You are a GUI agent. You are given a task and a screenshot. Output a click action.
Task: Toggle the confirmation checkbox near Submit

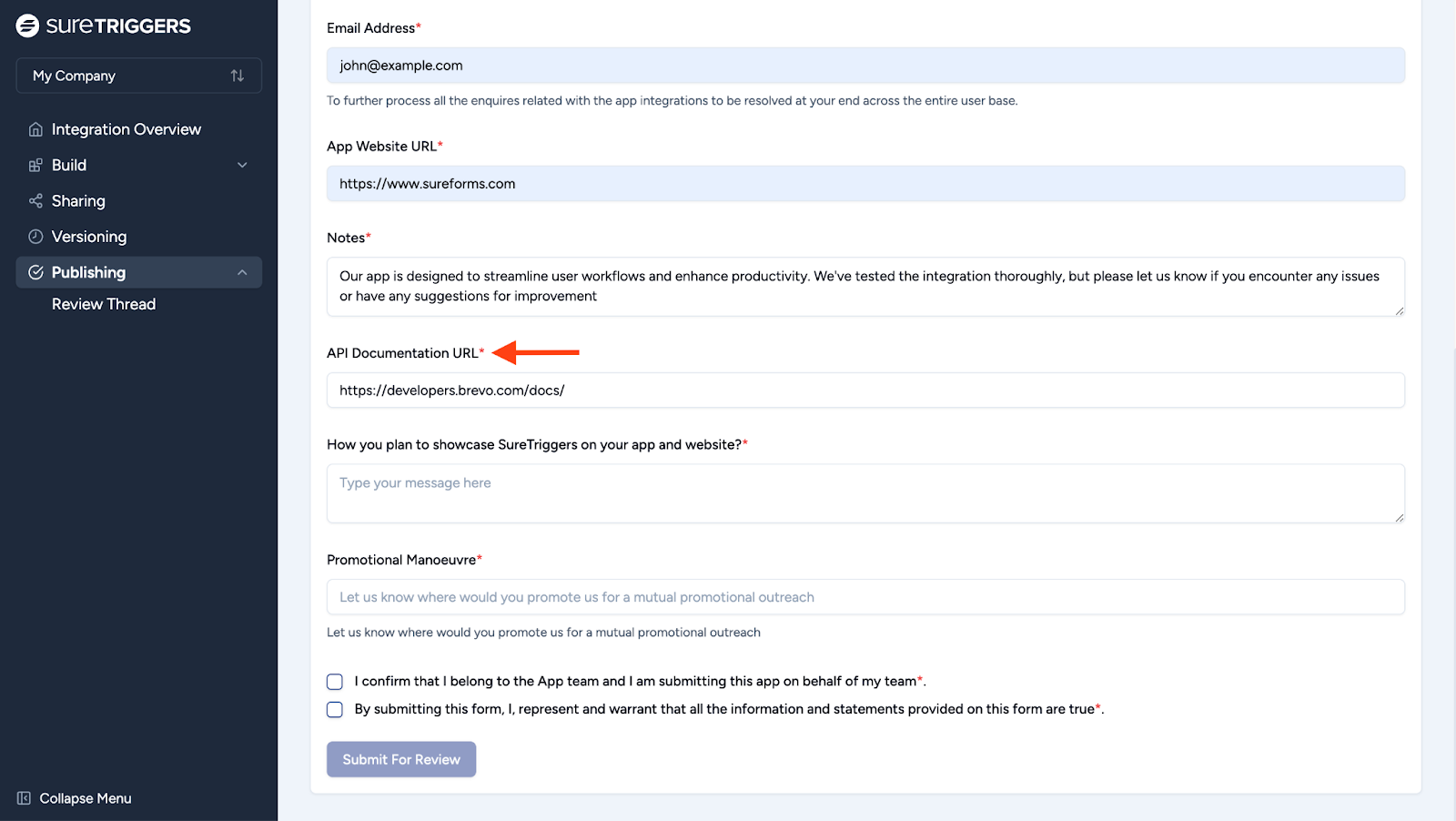[x=334, y=681]
